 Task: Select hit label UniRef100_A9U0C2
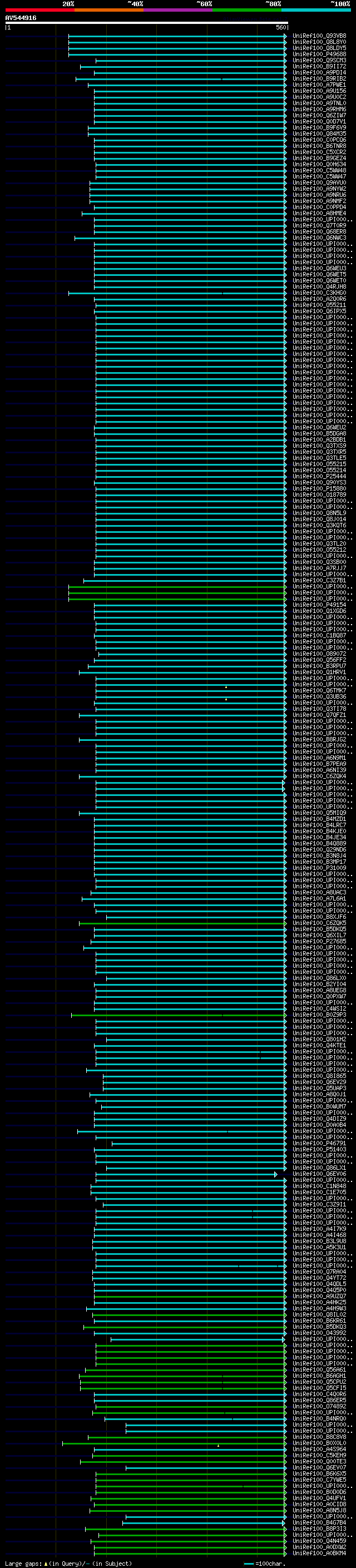319,97
